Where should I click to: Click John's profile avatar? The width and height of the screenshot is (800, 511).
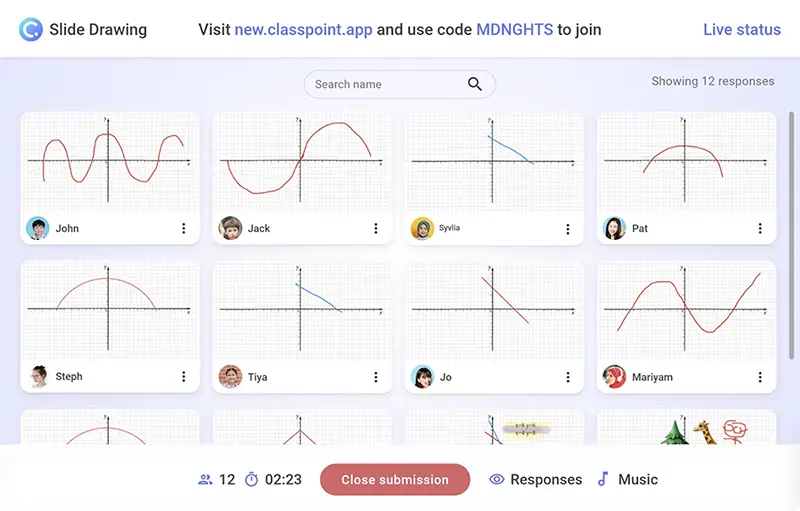38,228
